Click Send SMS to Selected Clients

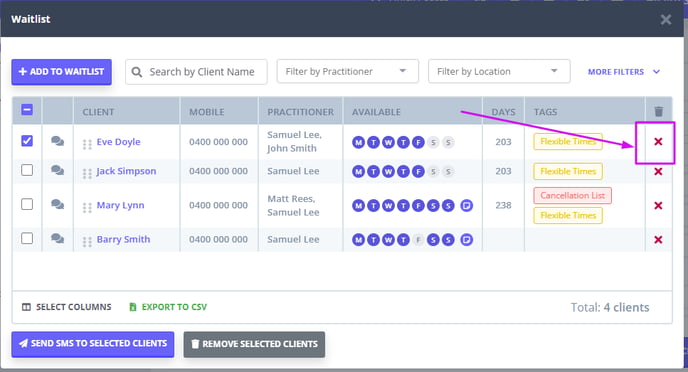coord(93,344)
